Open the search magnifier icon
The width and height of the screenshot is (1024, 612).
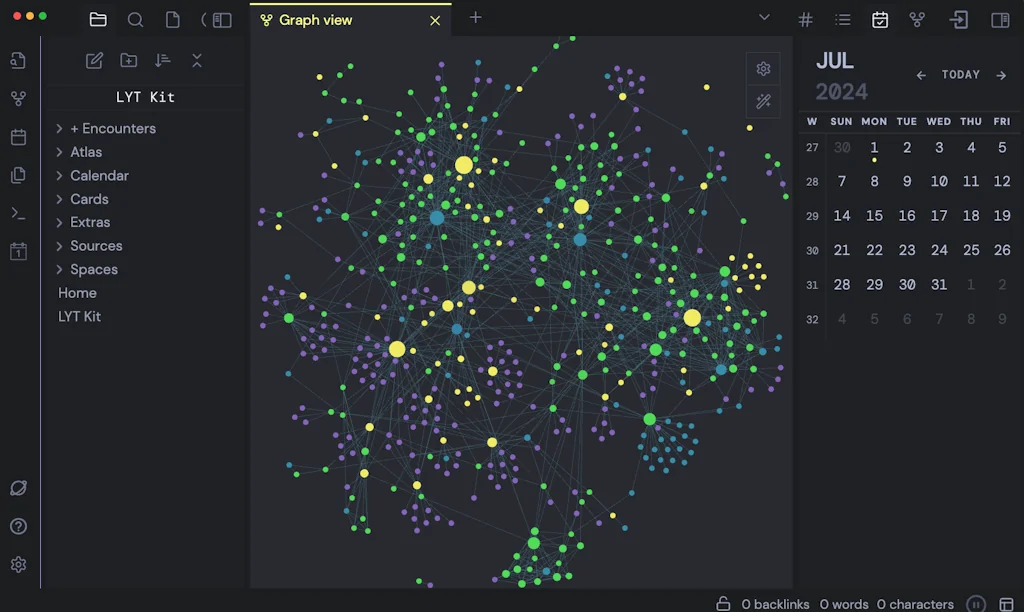(x=135, y=20)
